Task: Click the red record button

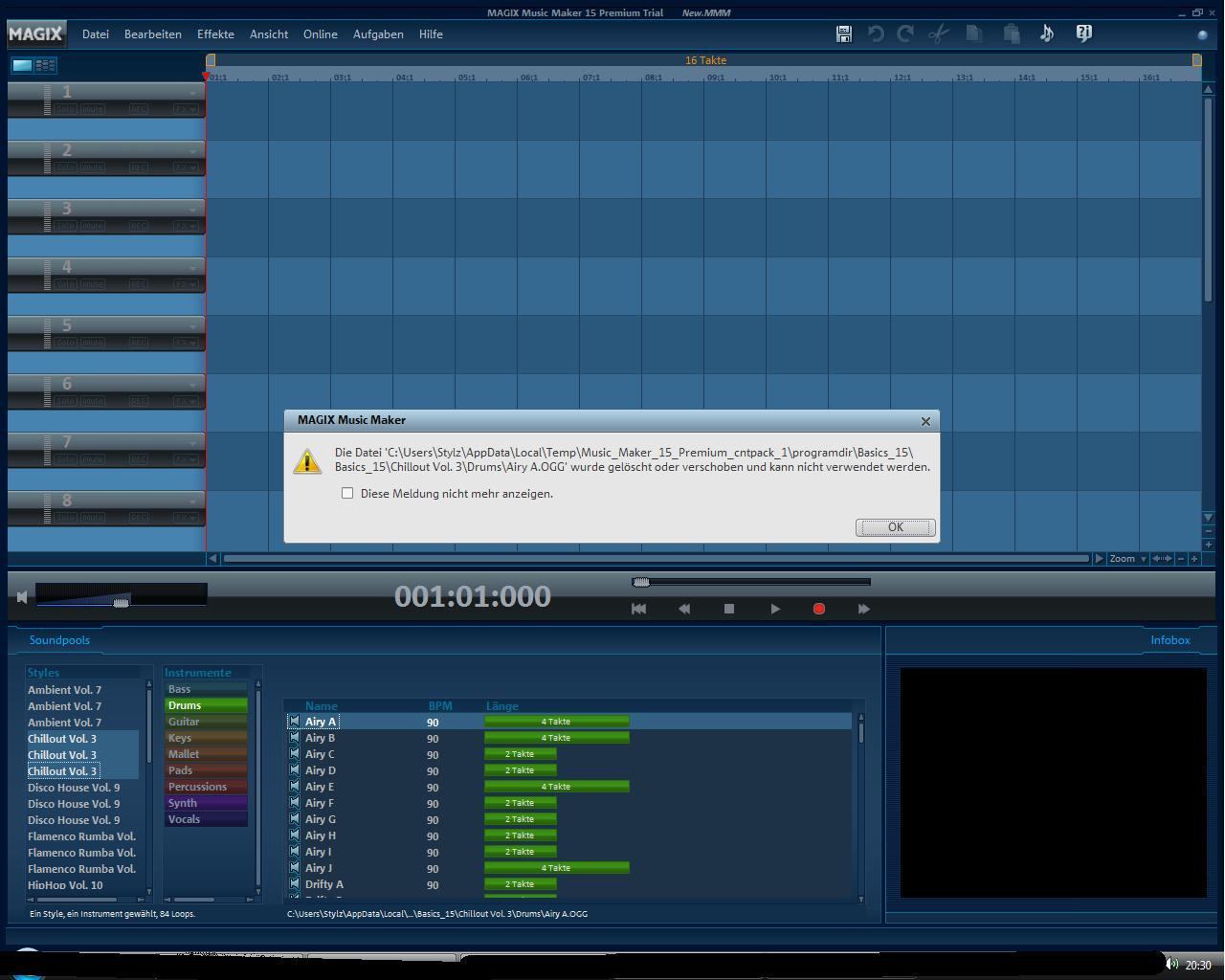Action: [x=819, y=609]
